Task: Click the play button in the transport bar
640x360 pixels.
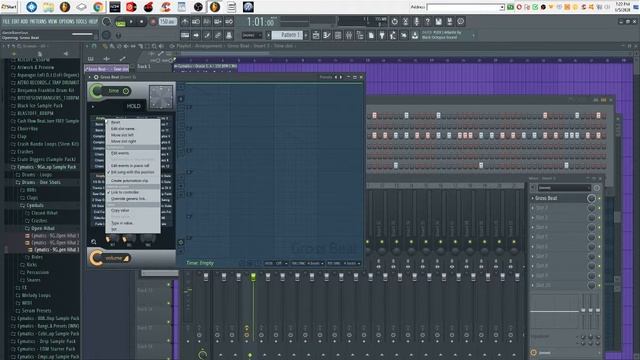Action: pos(131,22)
